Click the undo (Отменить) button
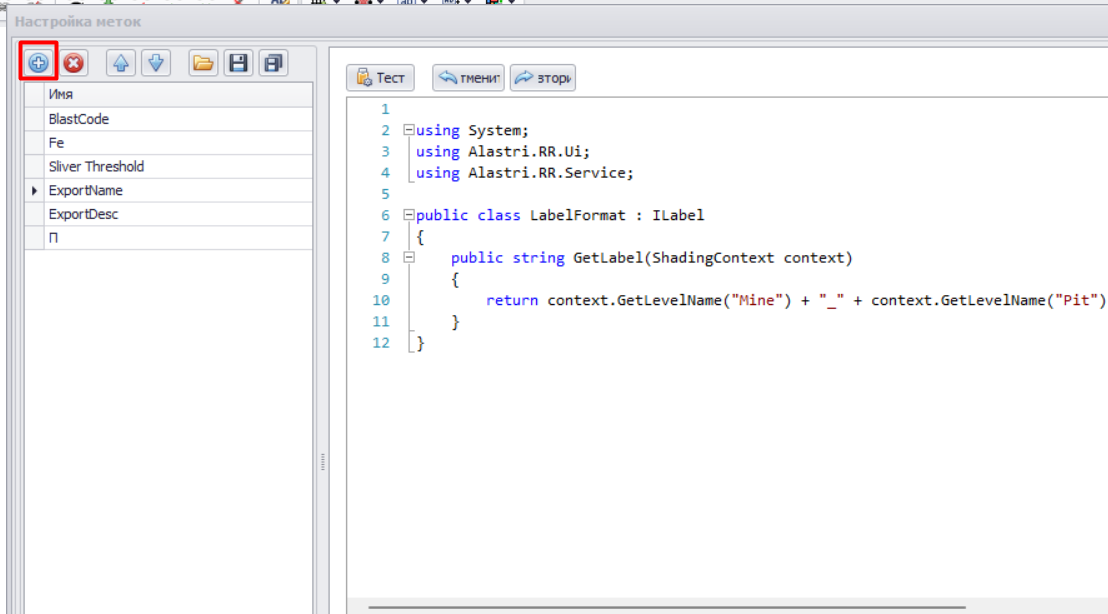This screenshot has width=1108, height=614. click(x=469, y=78)
